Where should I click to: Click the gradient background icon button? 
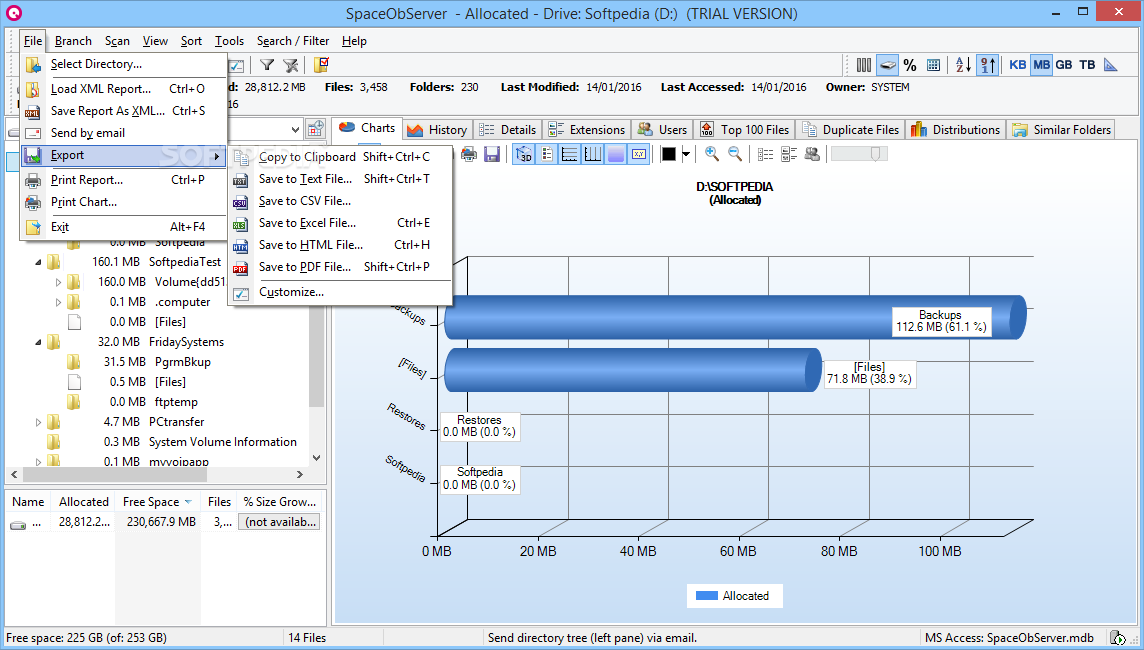click(617, 154)
